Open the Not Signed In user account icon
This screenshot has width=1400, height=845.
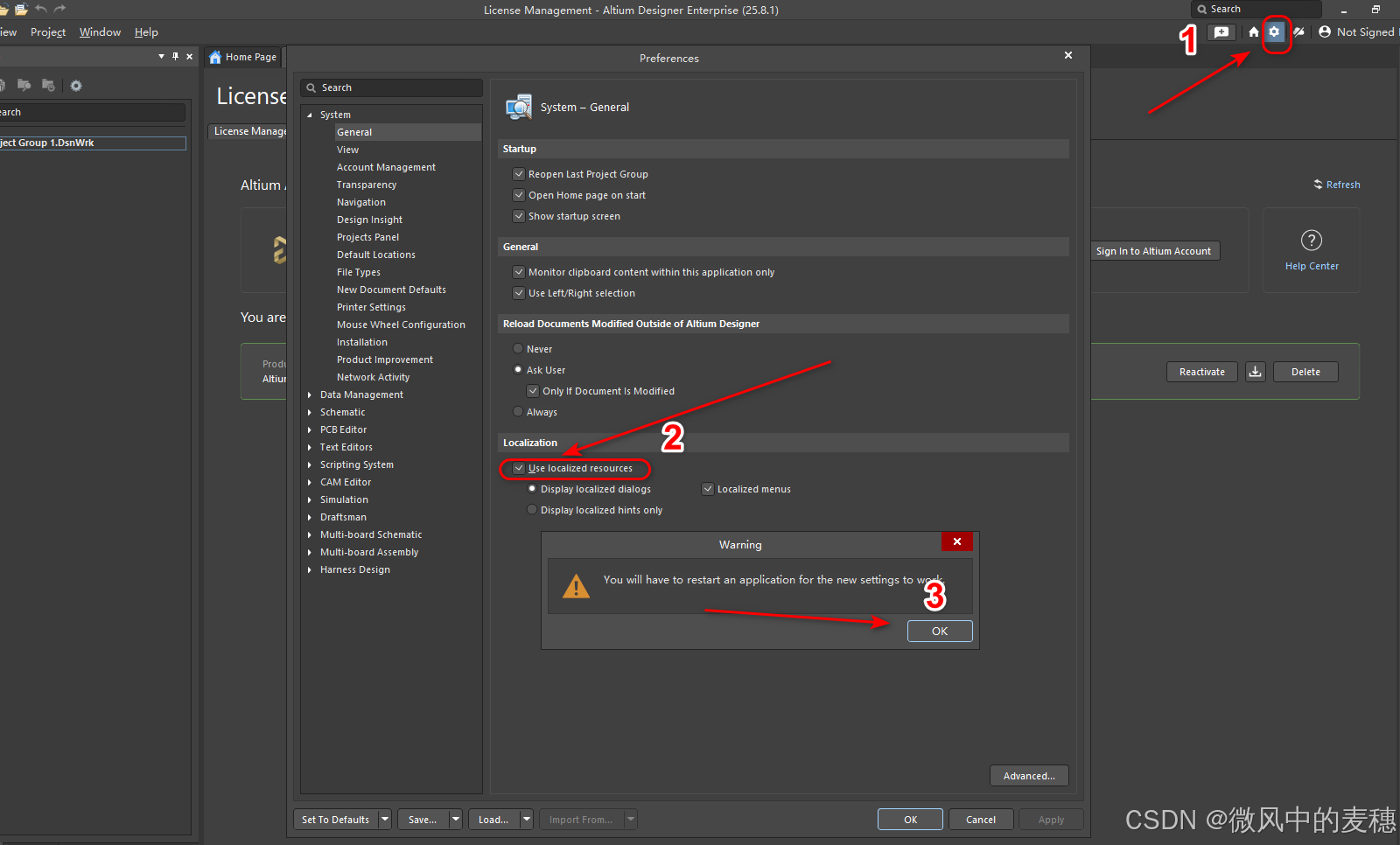pyautogui.click(x=1325, y=31)
